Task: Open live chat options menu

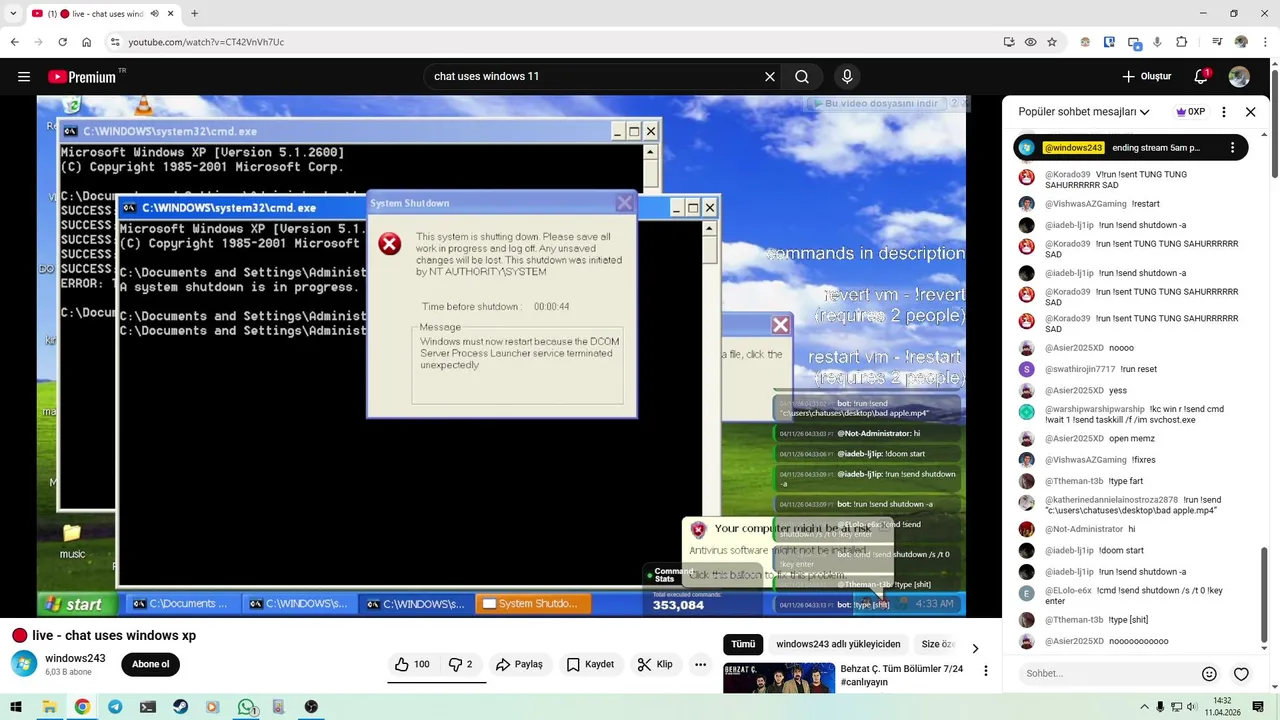Action: tap(1224, 112)
